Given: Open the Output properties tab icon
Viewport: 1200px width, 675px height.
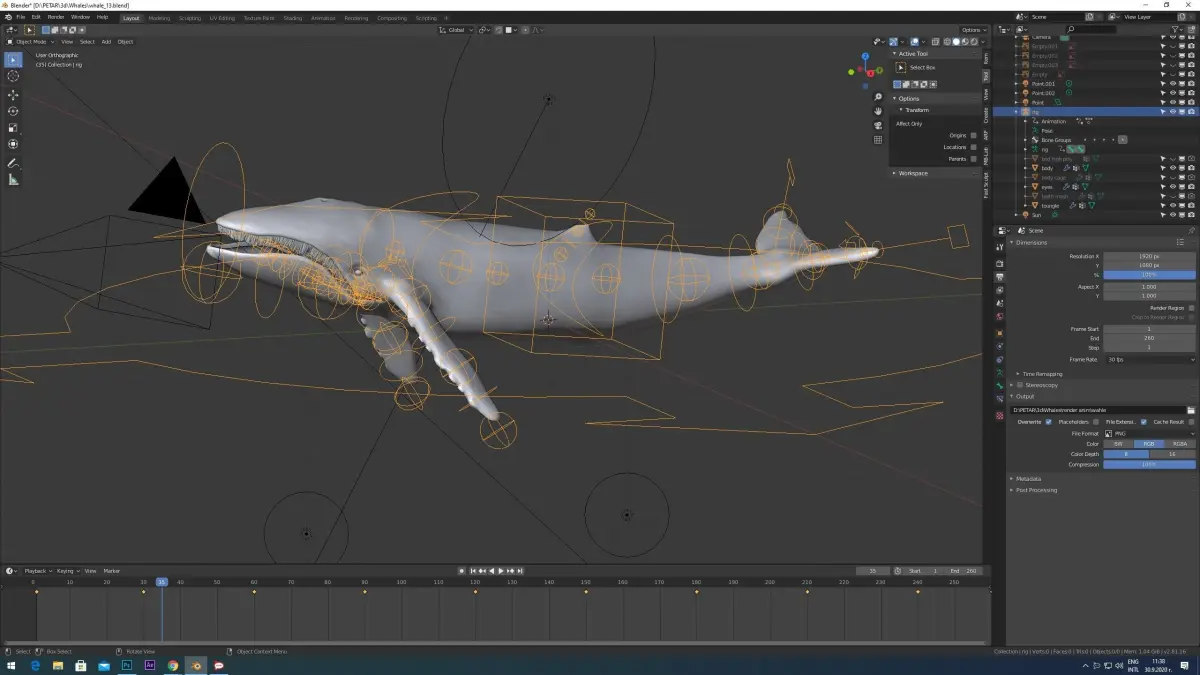Looking at the screenshot, I should point(999,276).
